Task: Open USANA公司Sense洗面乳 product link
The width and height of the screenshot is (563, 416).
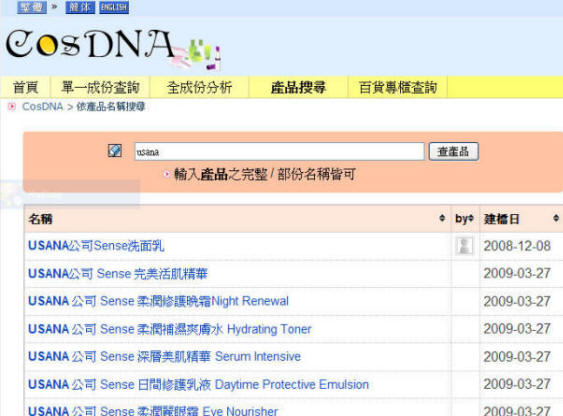Action: pos(96,246)
